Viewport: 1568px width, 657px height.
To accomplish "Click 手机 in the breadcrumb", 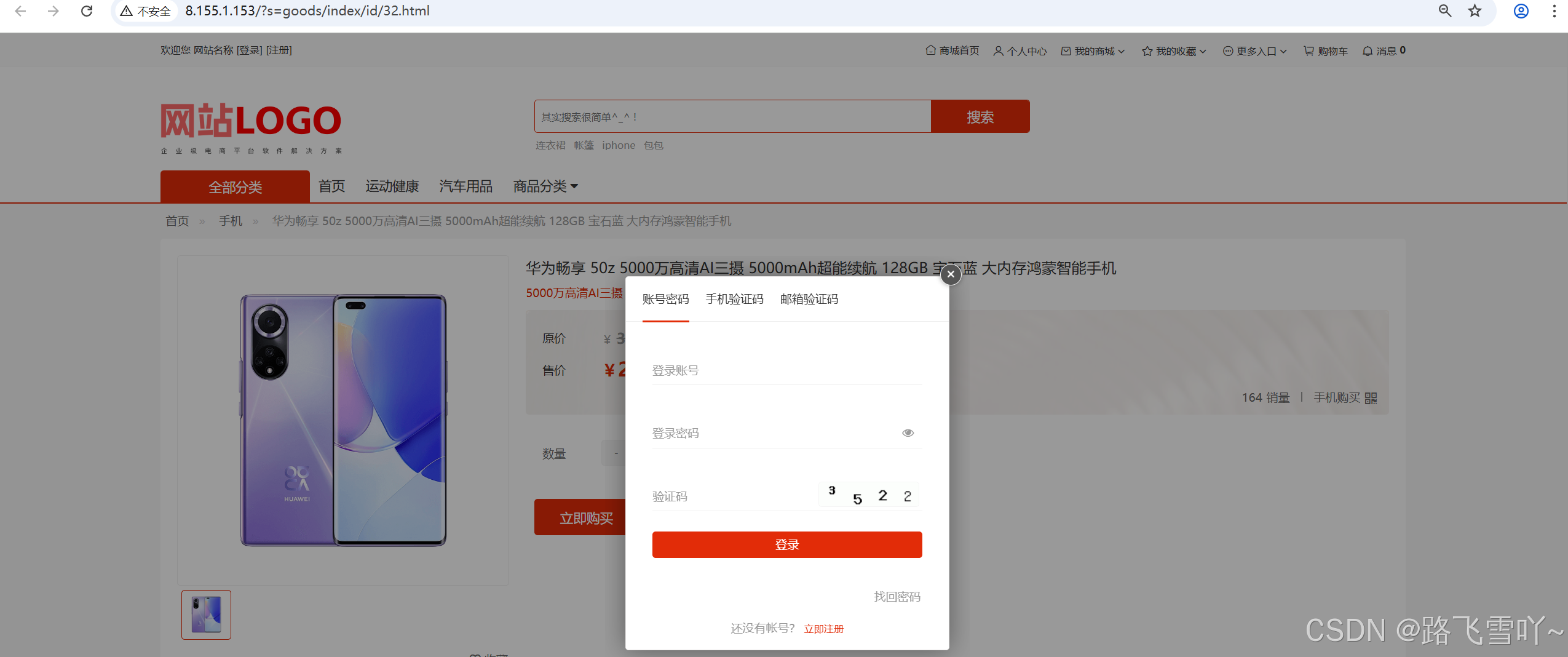I will 231,221.
